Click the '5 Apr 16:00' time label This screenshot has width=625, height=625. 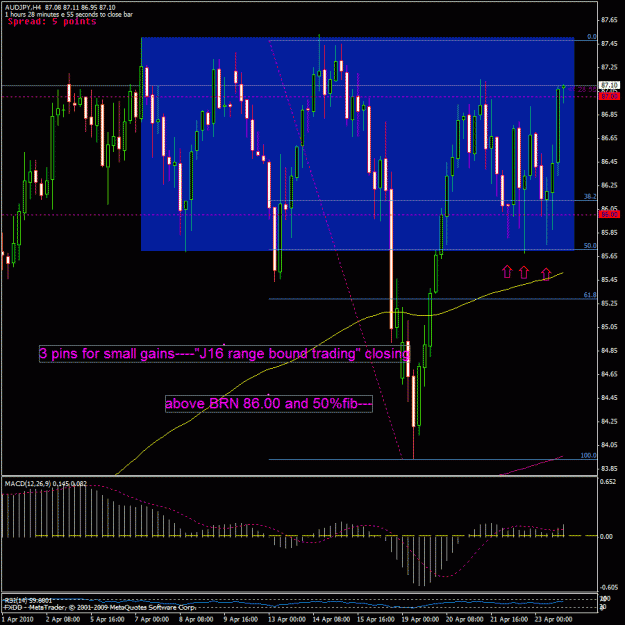point(107,619)
